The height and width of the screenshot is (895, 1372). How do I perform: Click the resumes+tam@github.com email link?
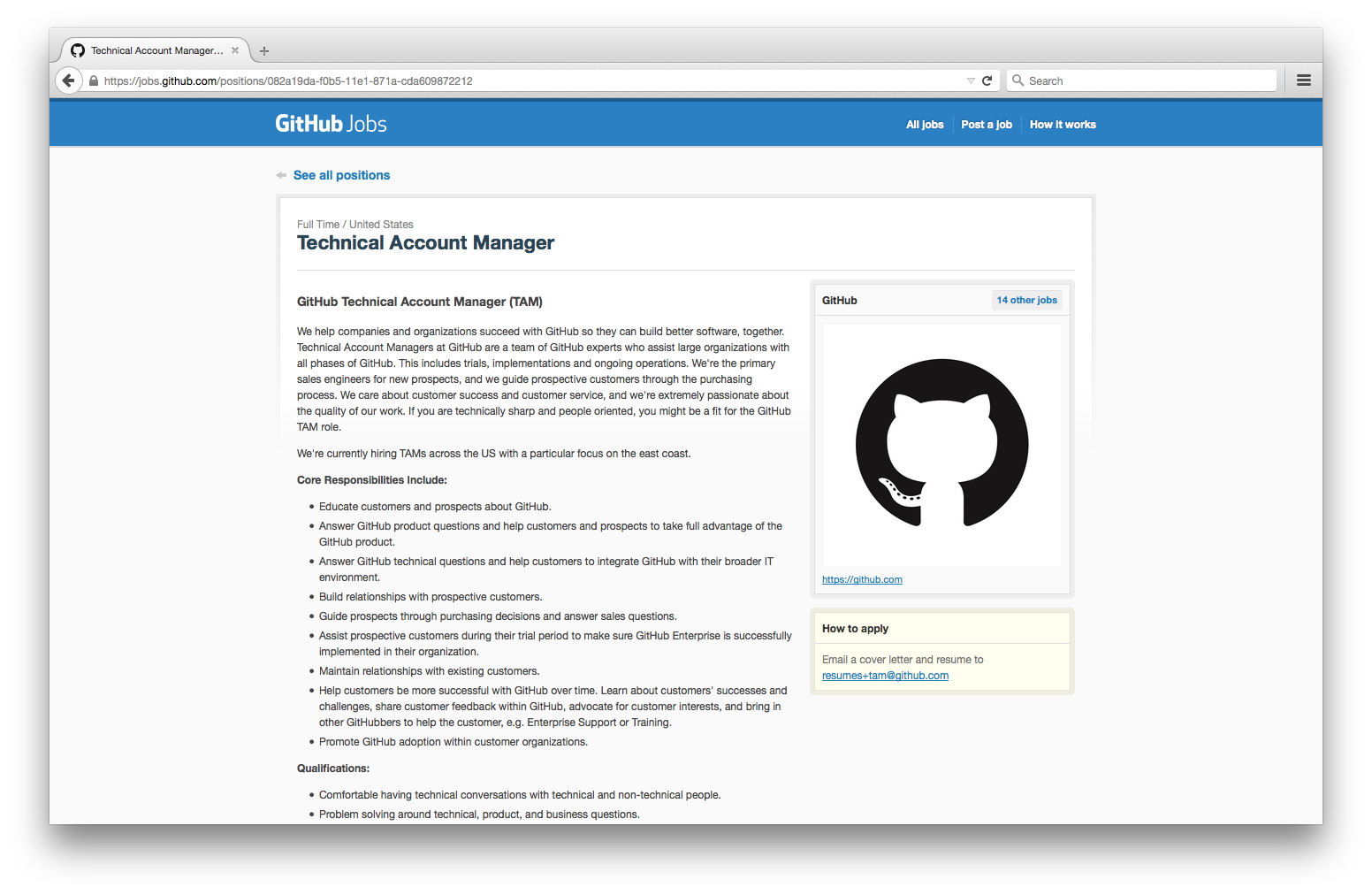[x=885, y=676]
